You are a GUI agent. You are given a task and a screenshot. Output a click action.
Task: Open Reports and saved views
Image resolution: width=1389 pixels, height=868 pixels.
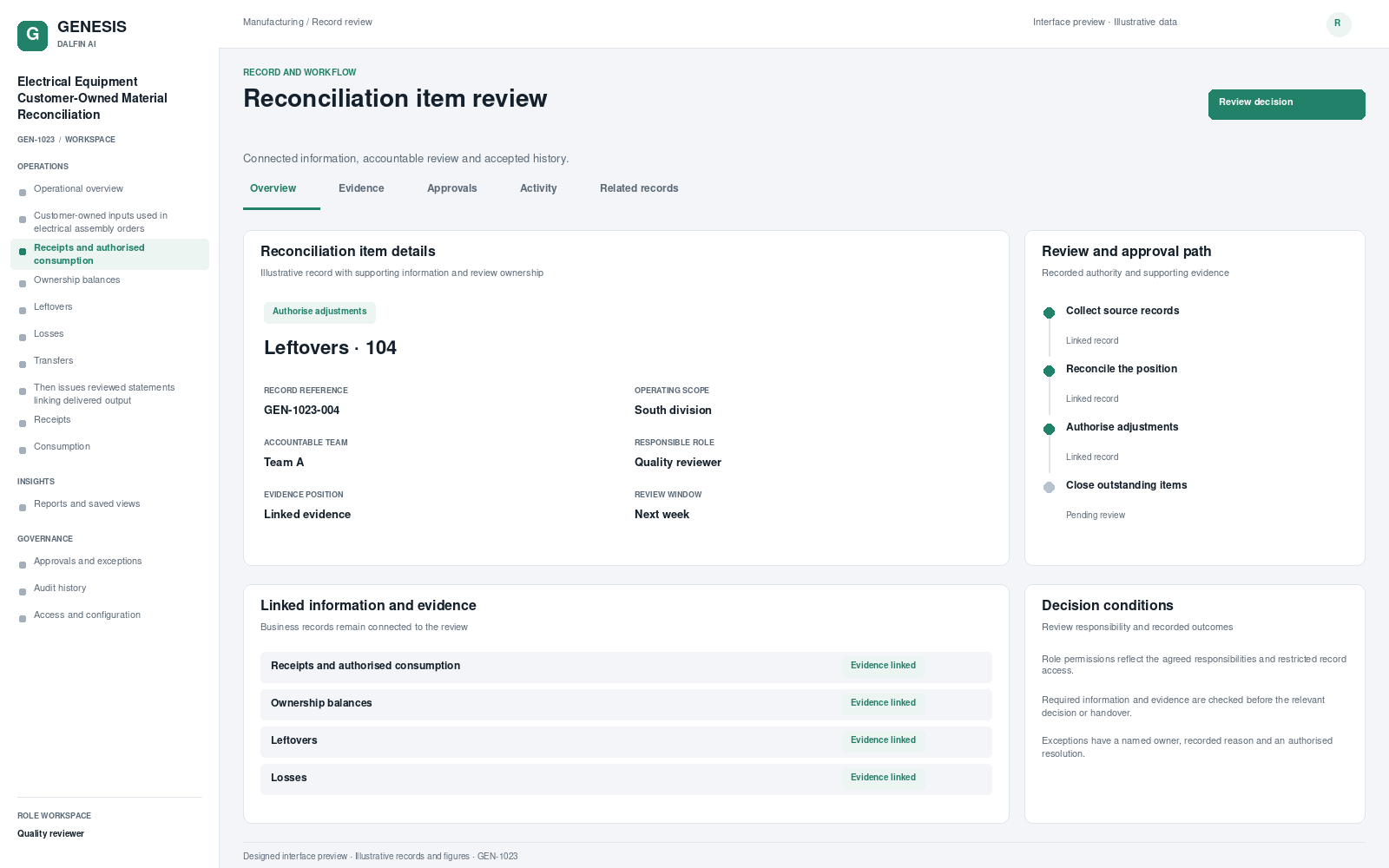click(109, 504)
